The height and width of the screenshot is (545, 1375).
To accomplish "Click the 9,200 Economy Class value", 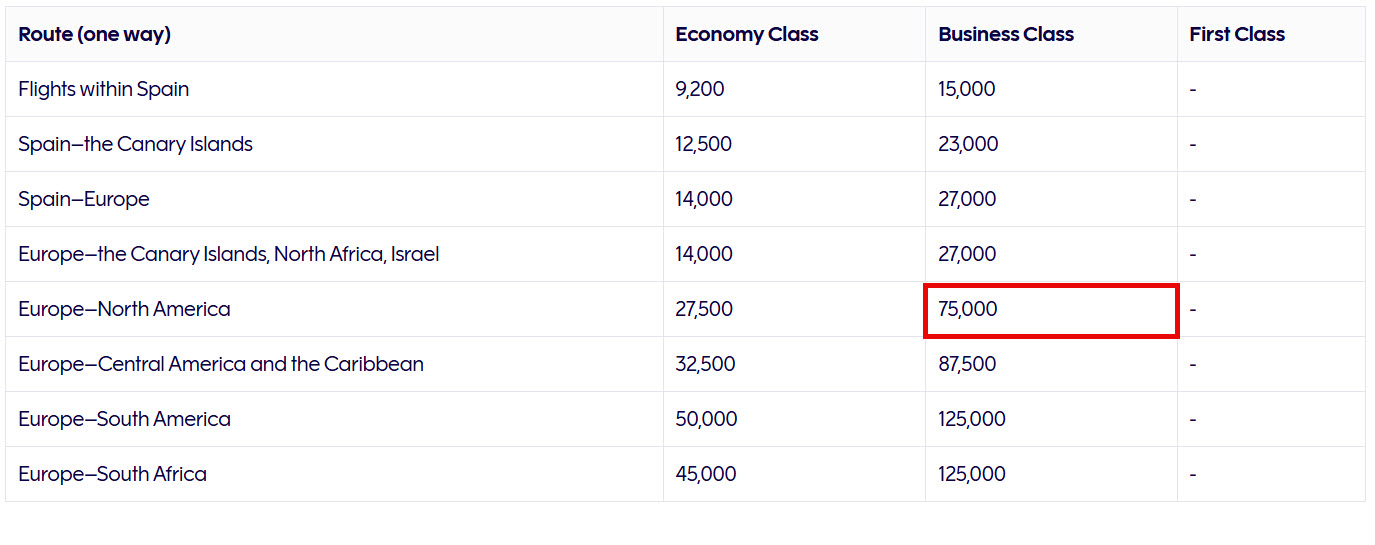I will pos(700,89).
